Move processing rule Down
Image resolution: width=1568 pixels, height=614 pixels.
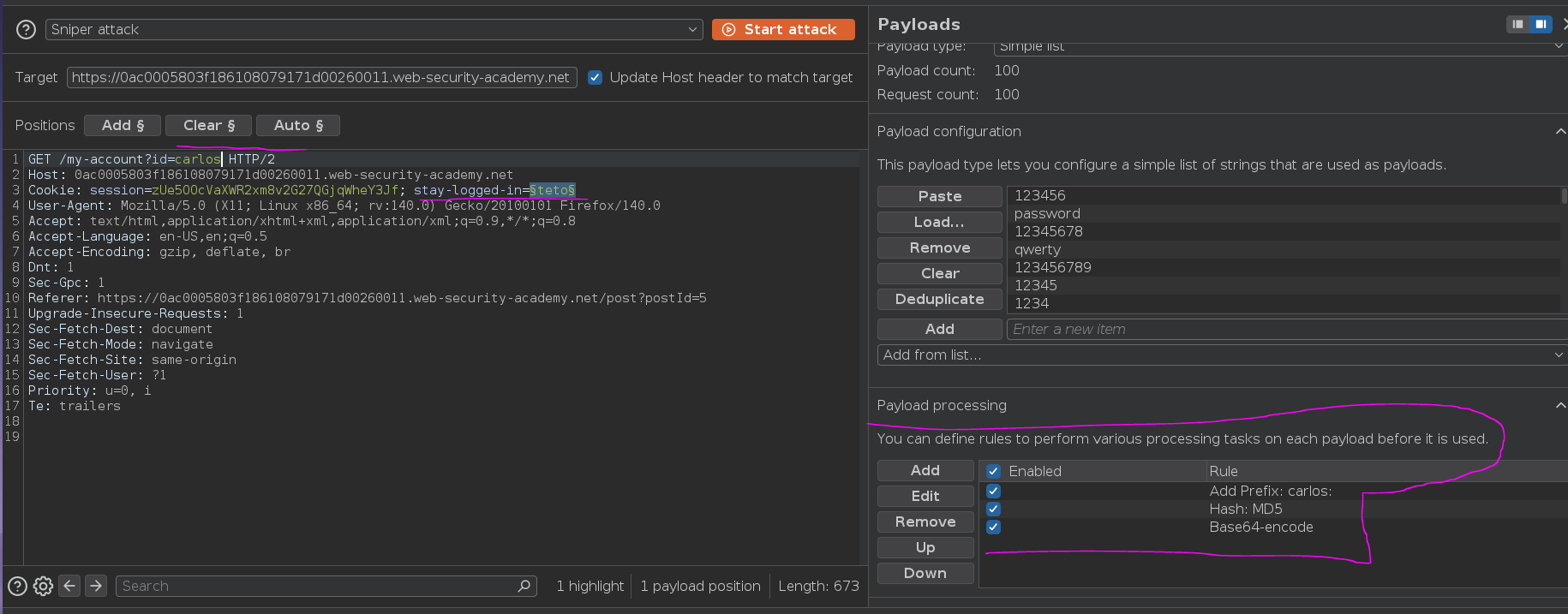tap(925, 573)
